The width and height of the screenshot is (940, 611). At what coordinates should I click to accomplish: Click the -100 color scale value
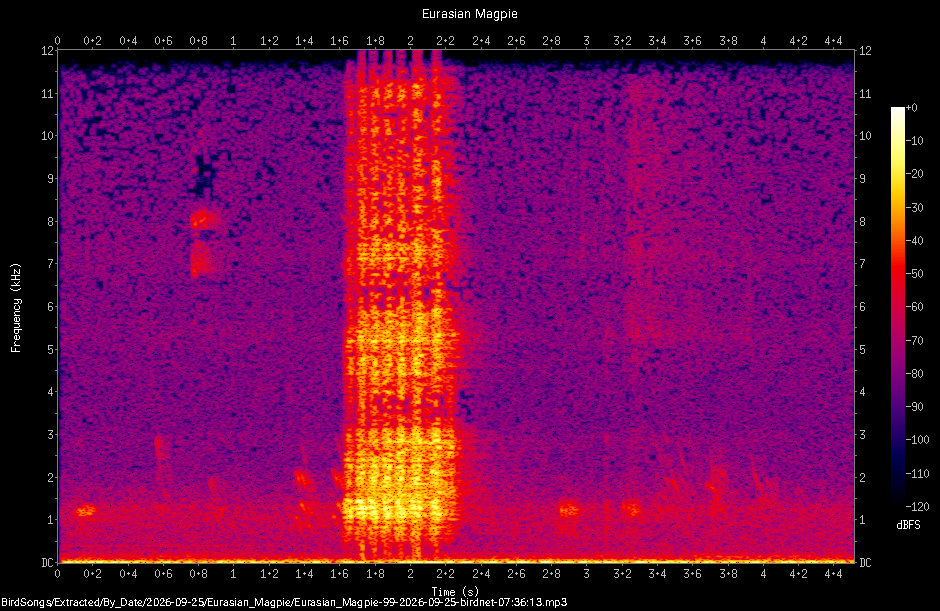(x=917, y=440)
